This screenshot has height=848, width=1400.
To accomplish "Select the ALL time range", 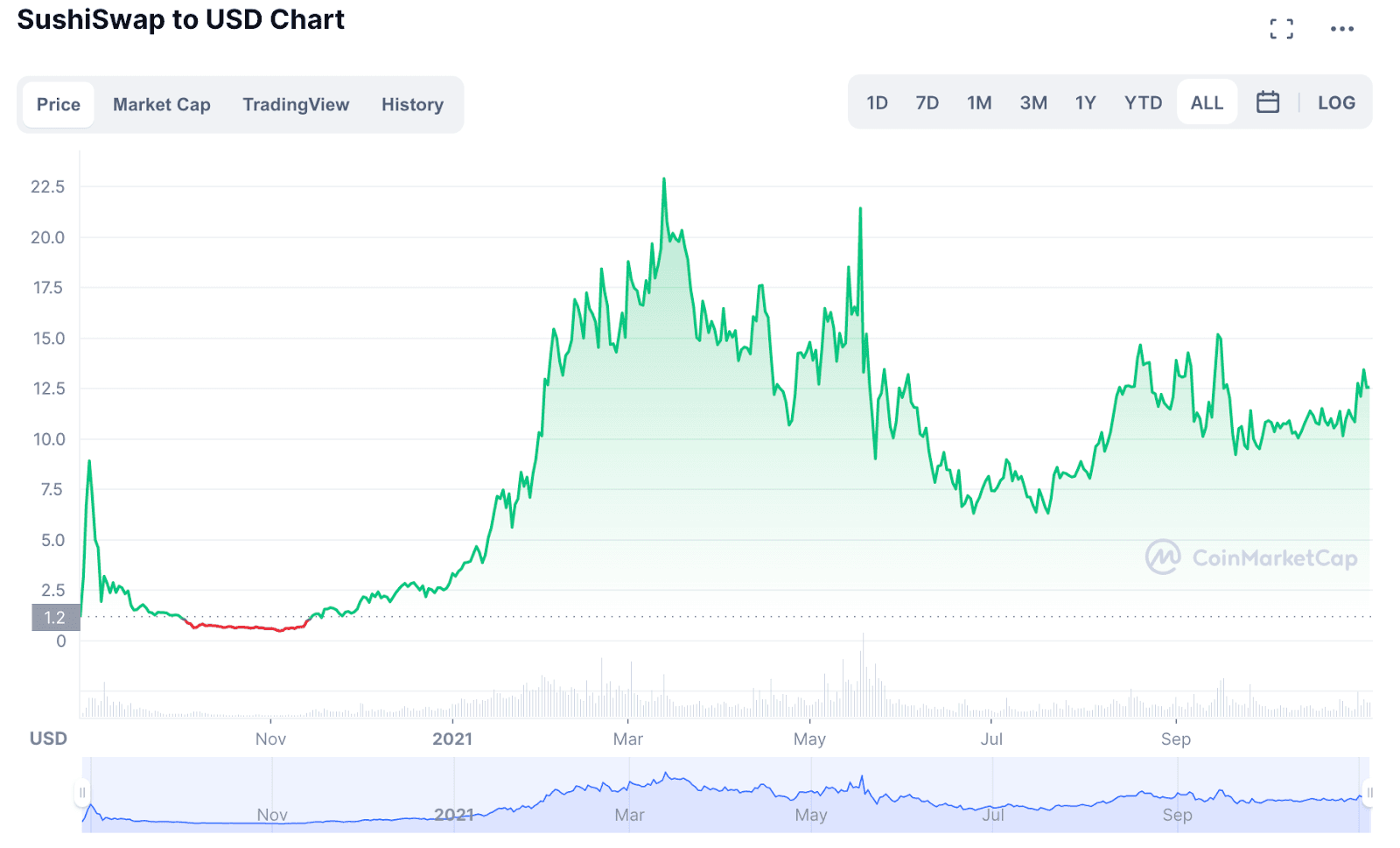I will point(1207,102).
